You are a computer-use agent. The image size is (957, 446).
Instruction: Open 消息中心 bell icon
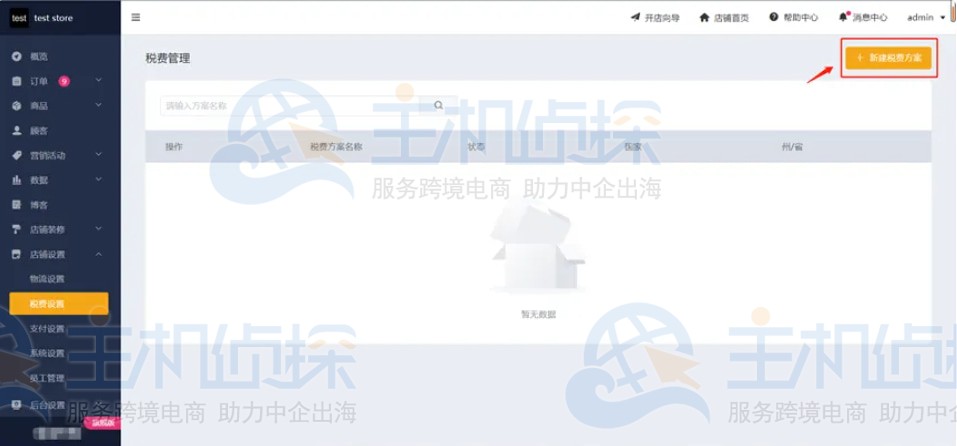tap(843, 17)
